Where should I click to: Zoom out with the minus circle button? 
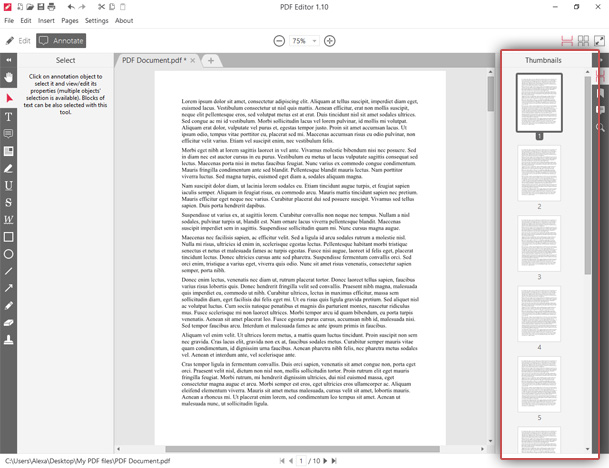coord(279,41)
